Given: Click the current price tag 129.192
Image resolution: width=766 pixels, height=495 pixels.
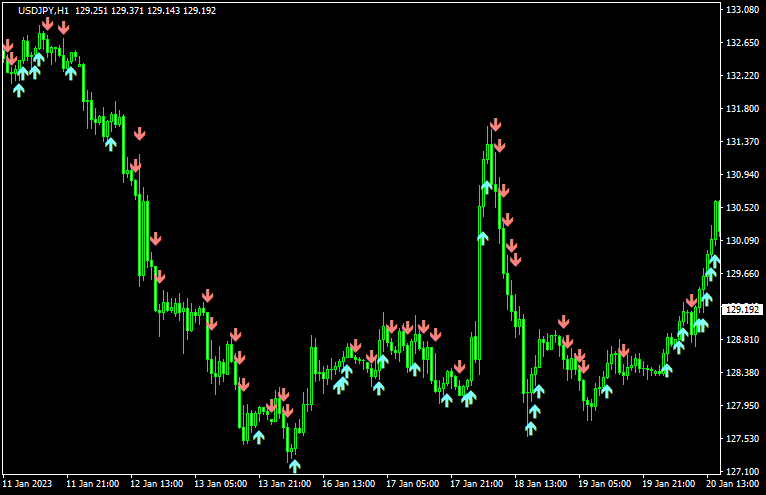Looking at the screenshot, I should pos(742,309).
